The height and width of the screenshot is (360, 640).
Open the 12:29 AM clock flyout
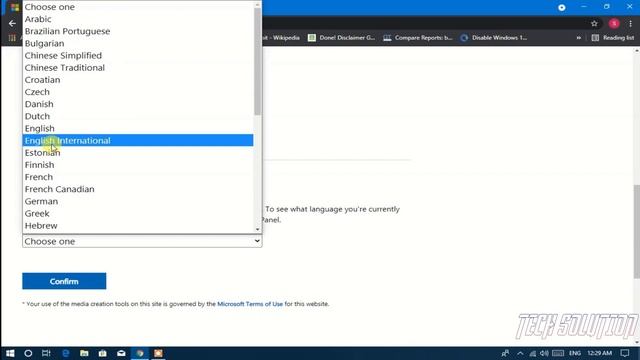600,353
